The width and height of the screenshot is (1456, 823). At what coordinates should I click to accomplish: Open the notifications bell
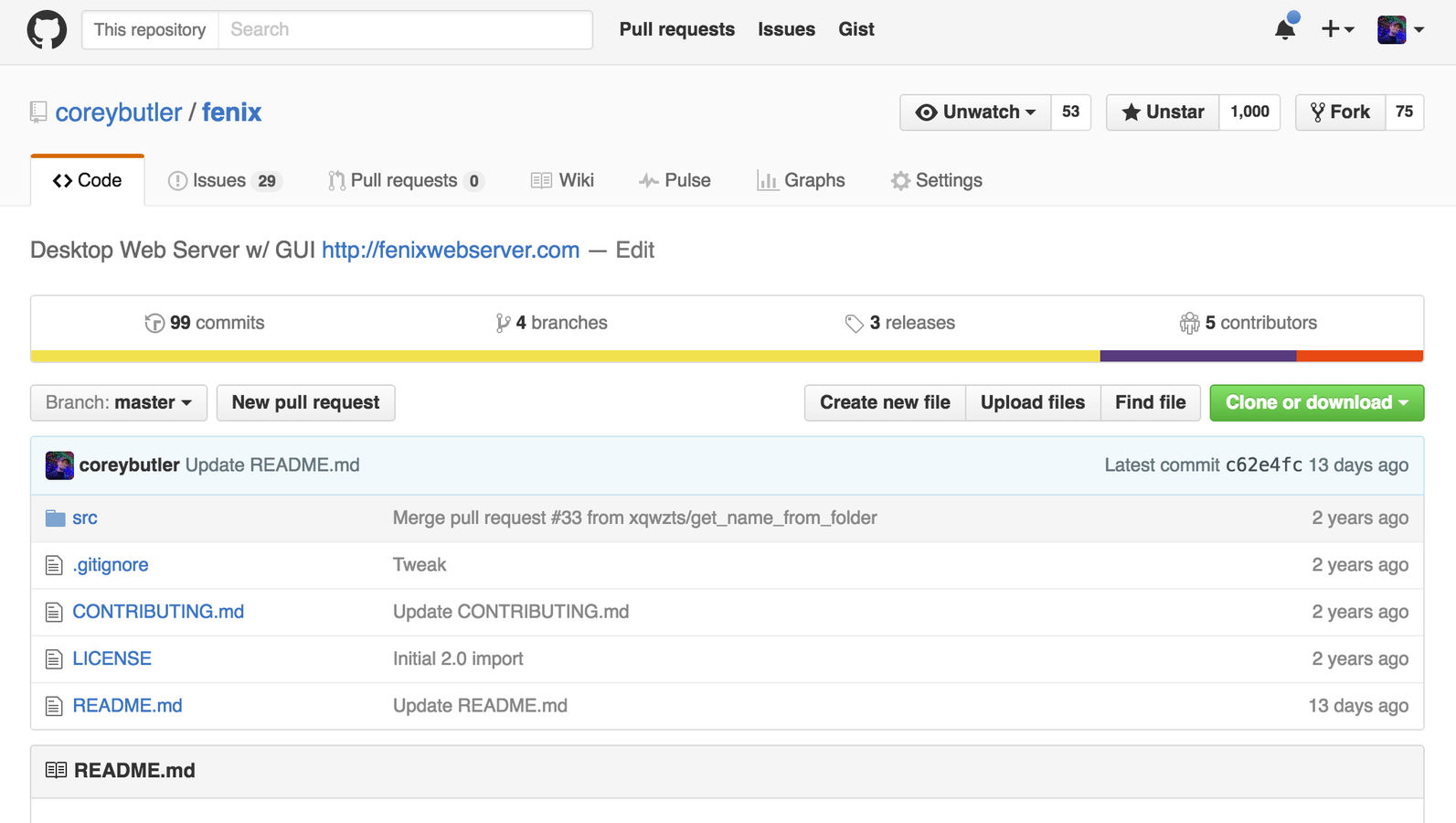click(x=1285, y=29)
